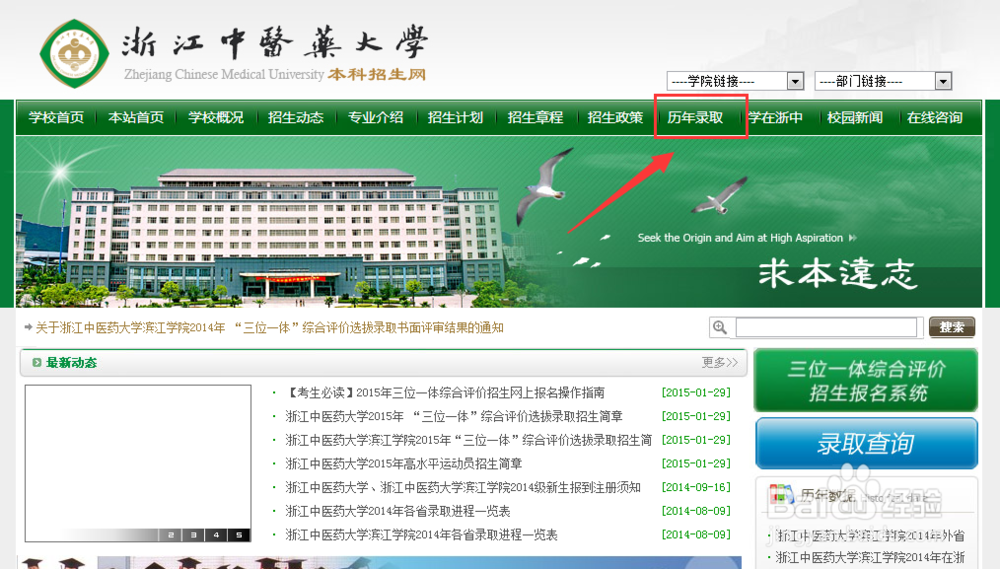This screenshot has height=569, width=1000.
Task: Open 【考生必读】2015年网上报名操作指南 article
Action: 445,393
